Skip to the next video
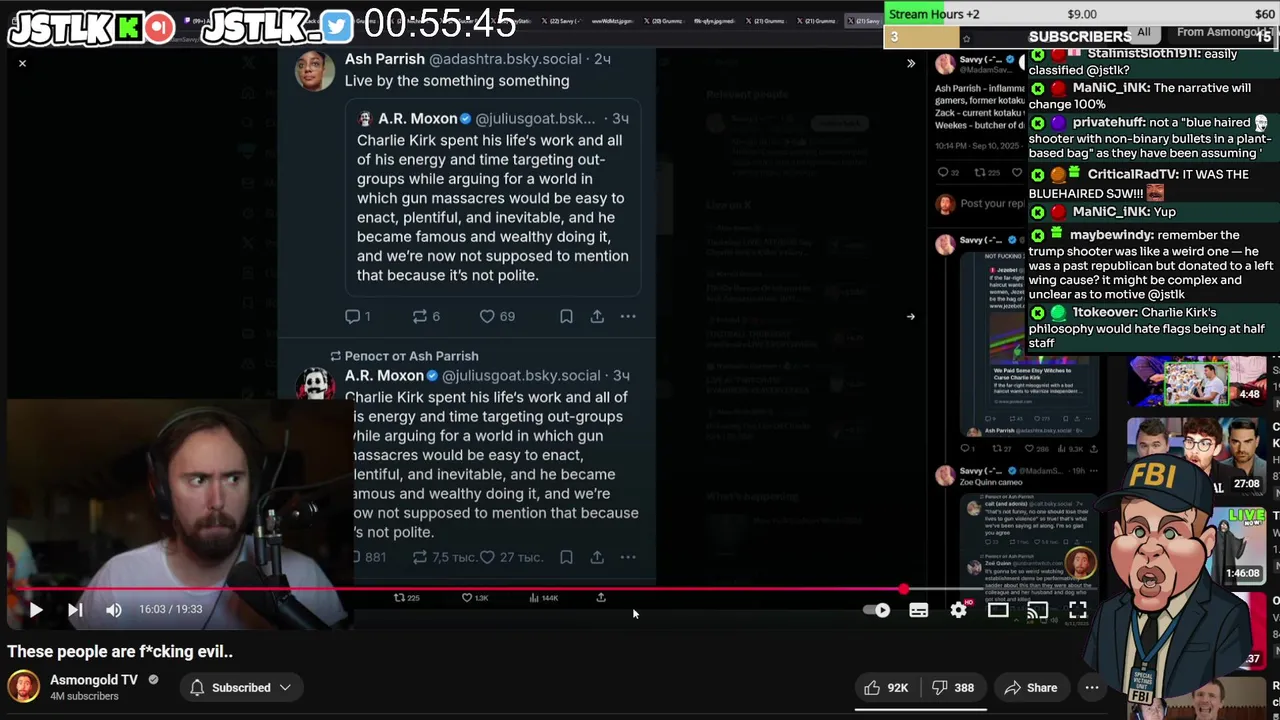 click(75, 609)
